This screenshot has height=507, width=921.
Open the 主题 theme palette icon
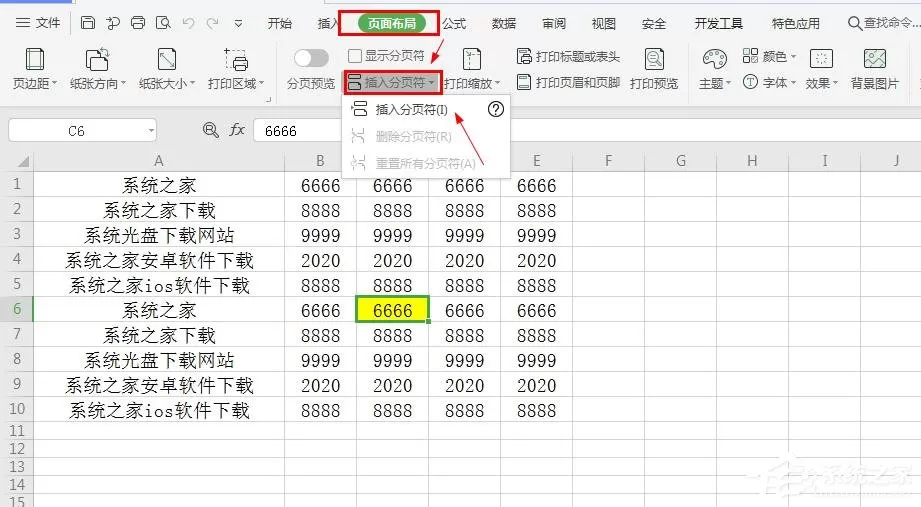714,59
